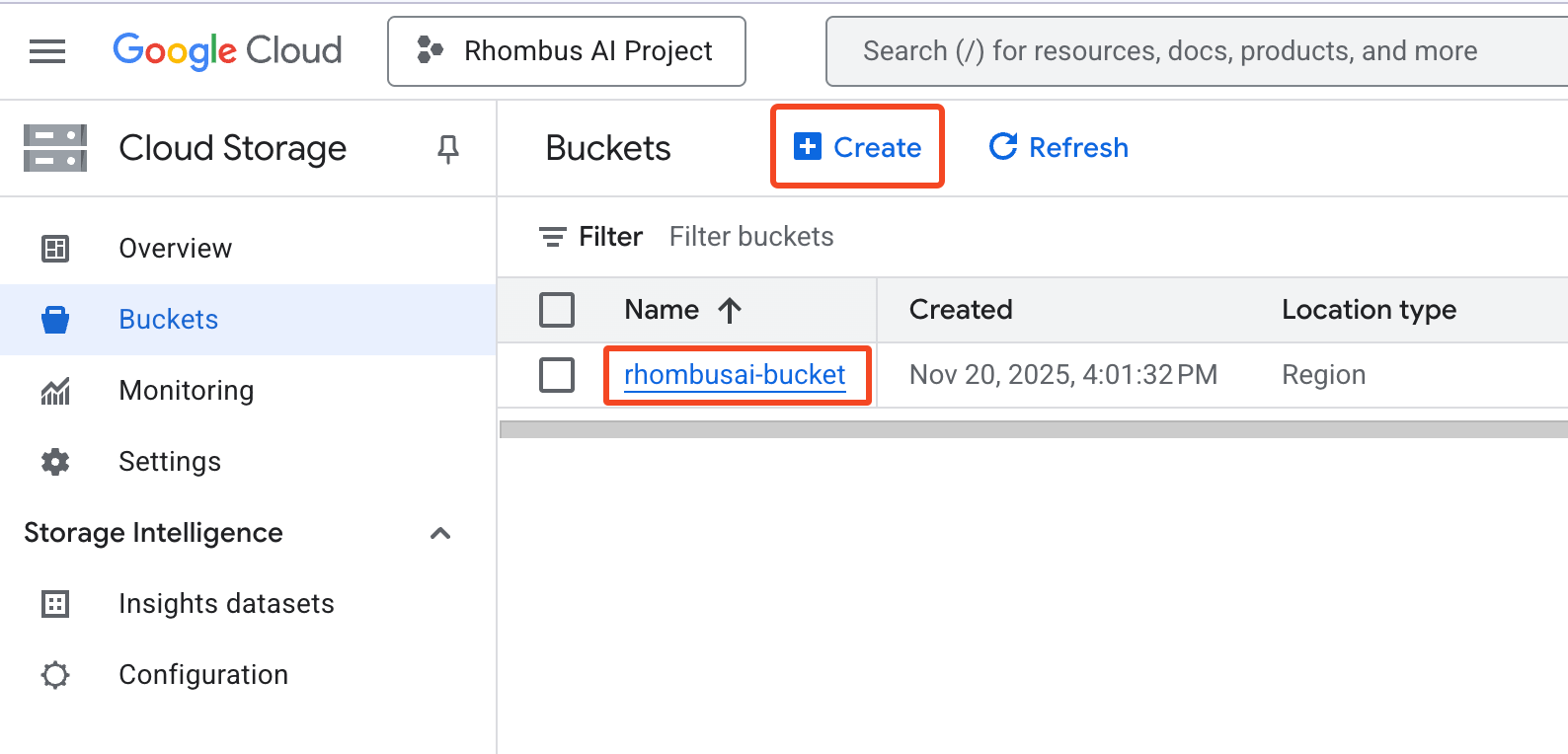
Task: Click the Insights datasets grid icon
Action: coord(55,604)
